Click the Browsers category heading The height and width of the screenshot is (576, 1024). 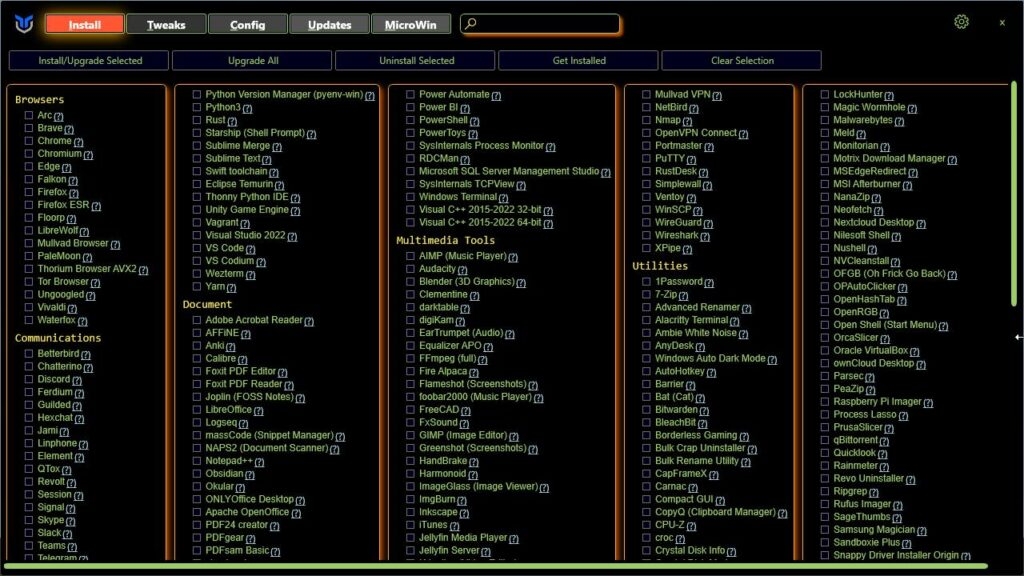coord(39,100)
